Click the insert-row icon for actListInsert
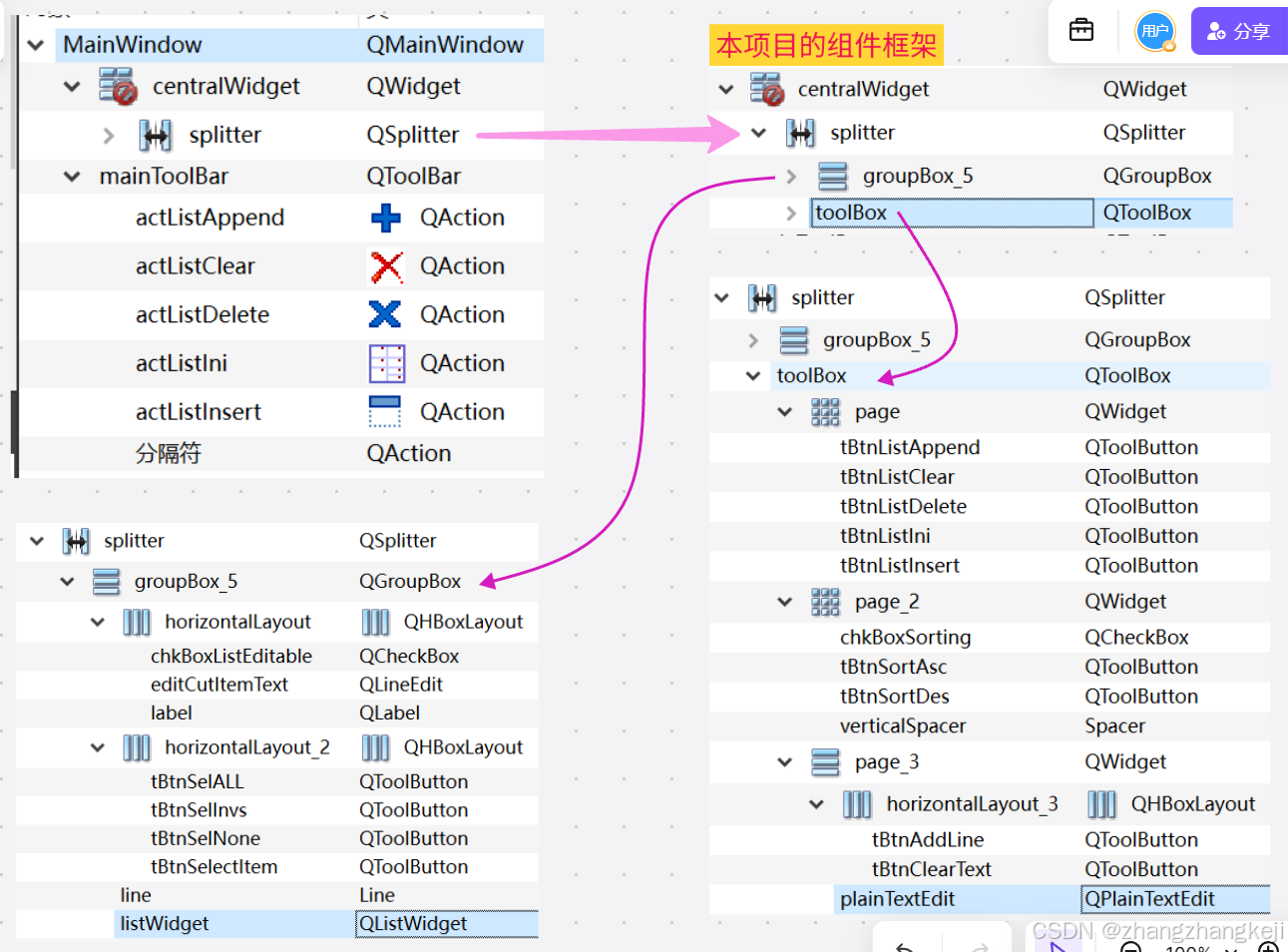The height and width of the screenshot is (952, 1288). 385,411
